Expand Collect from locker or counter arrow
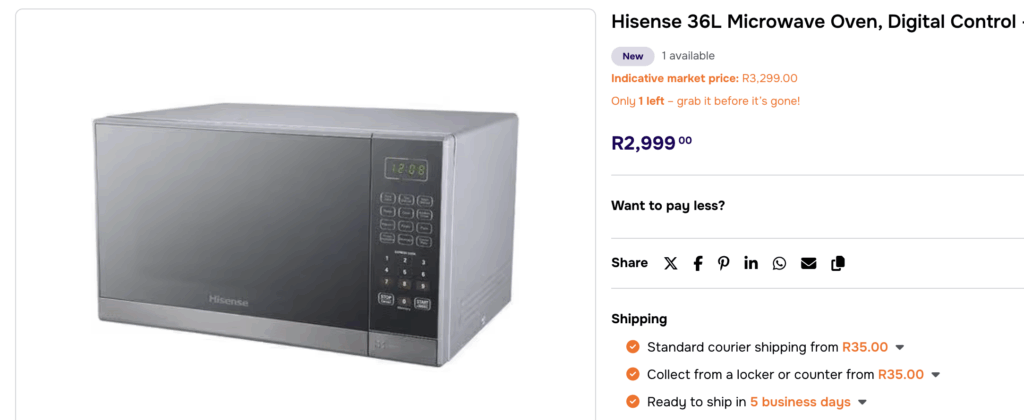Screen dimensions: 1024x420 tap(936, 375)
